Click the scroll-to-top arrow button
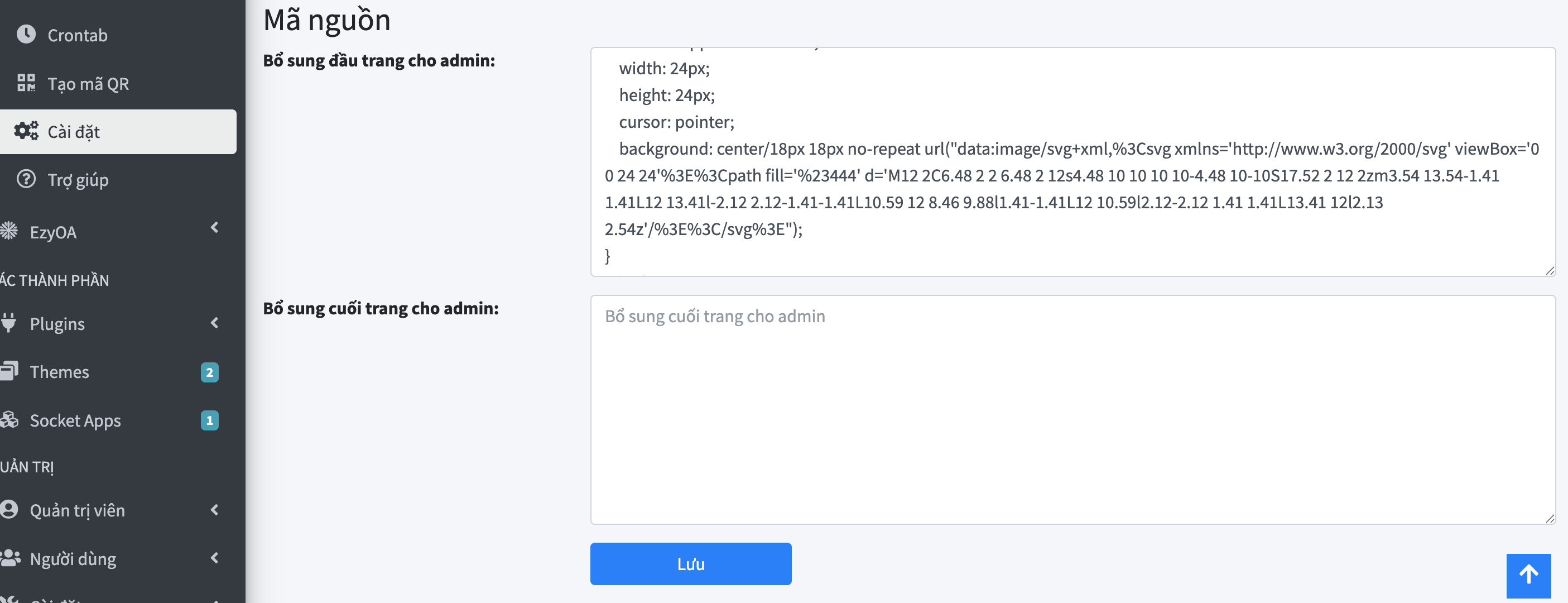 [x=1528, y=576]
